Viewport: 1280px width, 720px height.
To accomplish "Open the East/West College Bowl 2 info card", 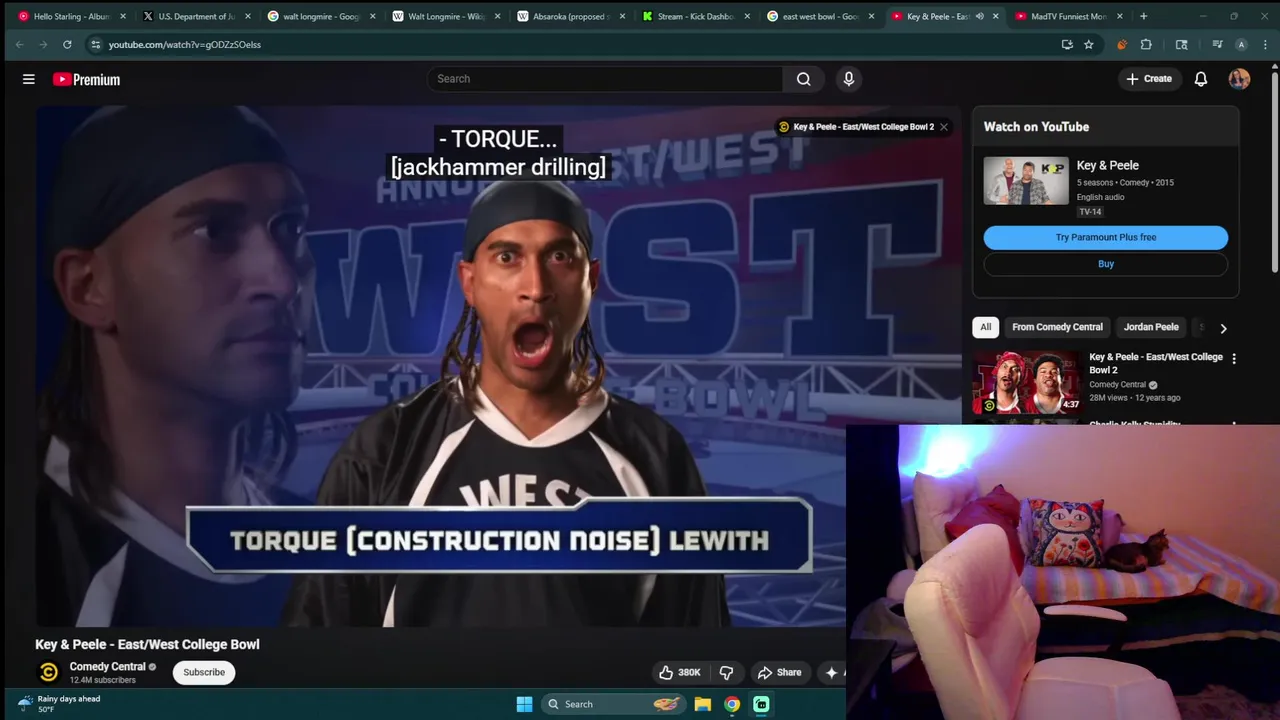I will click(856, 127).
